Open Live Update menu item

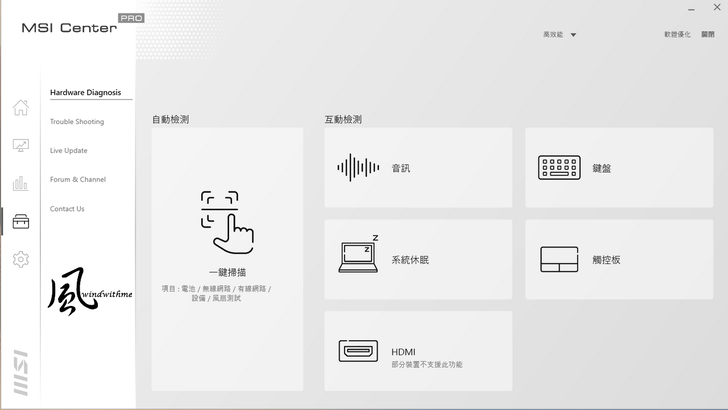point(69,150)
